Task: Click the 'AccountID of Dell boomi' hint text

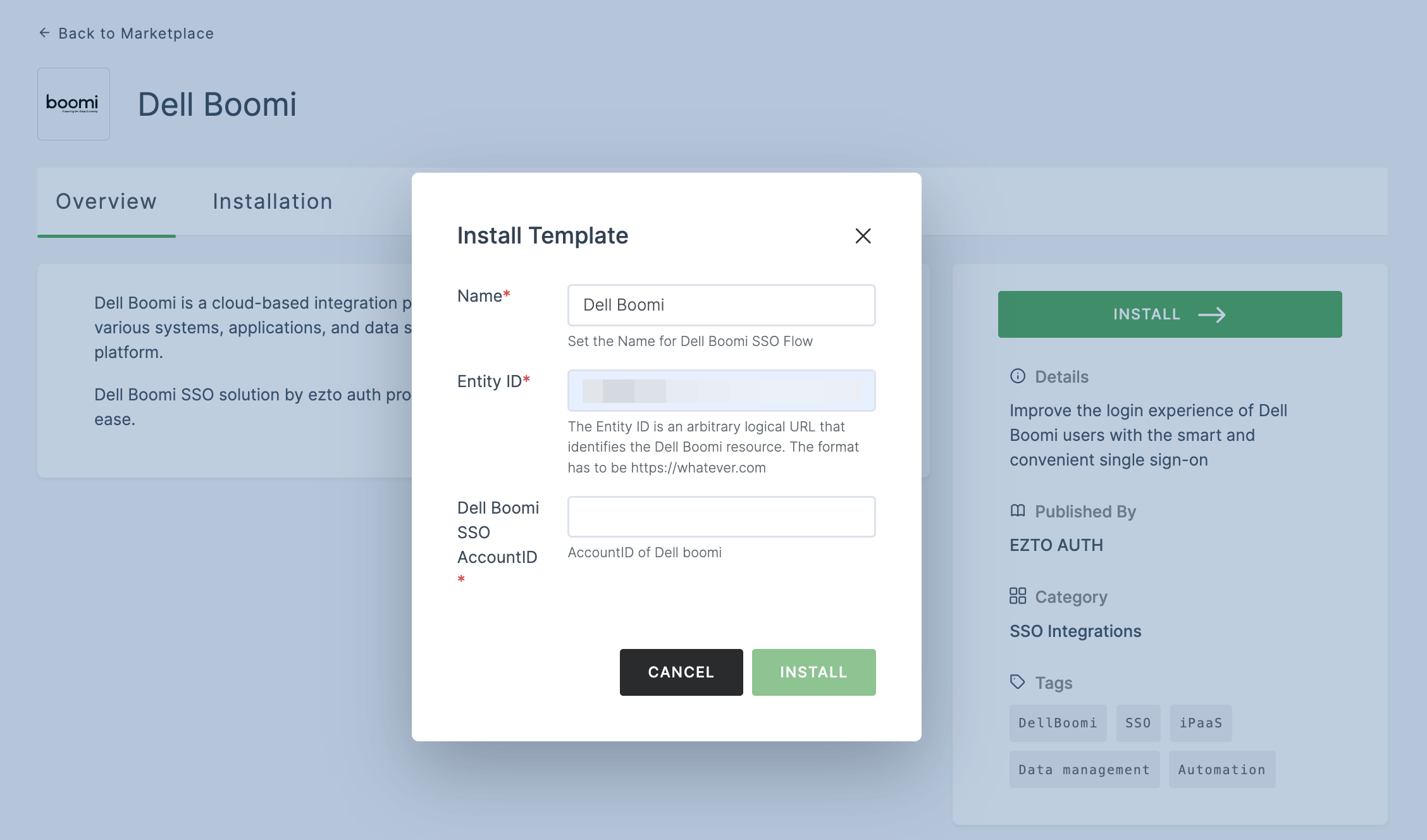Action: point(645,553)
